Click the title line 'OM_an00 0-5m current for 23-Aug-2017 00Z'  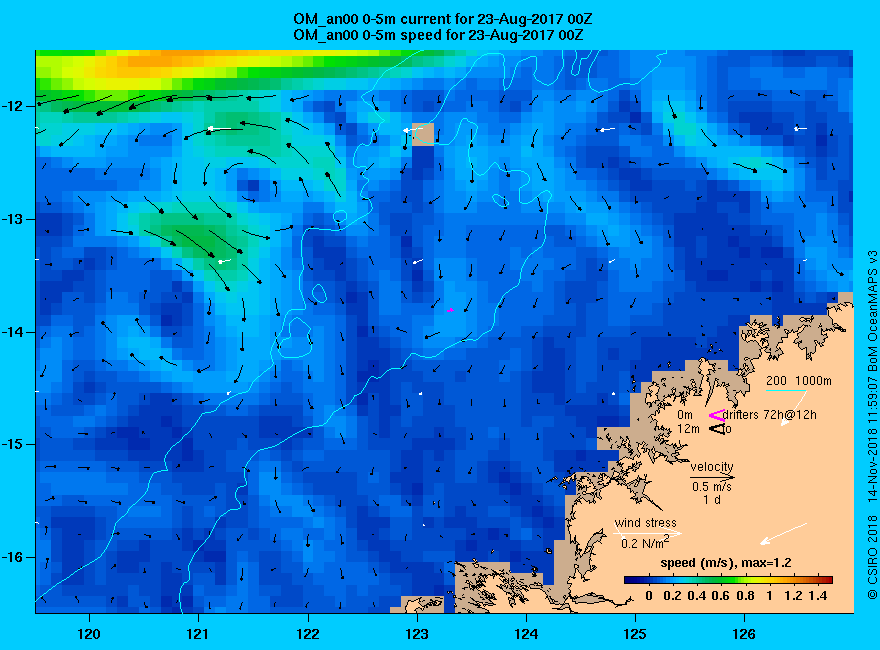click(442, 19)
